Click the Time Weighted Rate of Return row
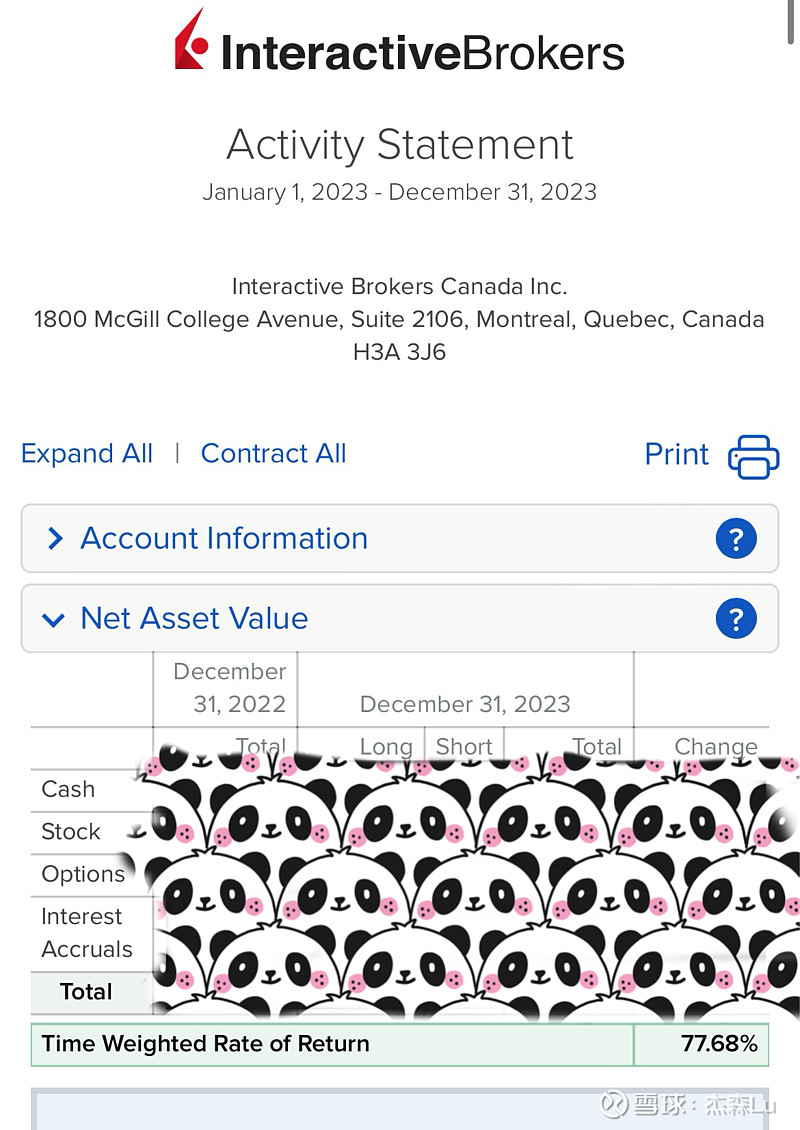The image size is (800, 1130). 400,1044
